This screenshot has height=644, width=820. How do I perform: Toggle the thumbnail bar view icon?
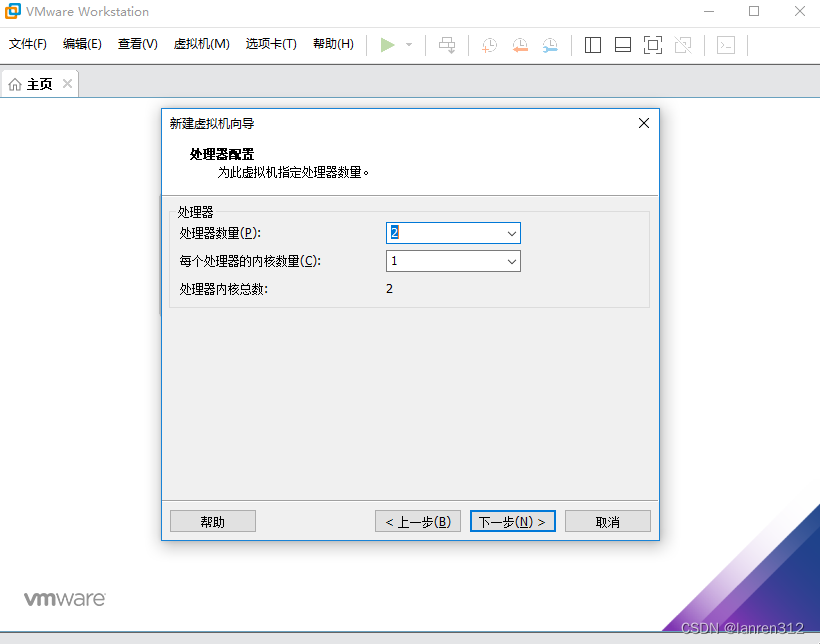623,45
